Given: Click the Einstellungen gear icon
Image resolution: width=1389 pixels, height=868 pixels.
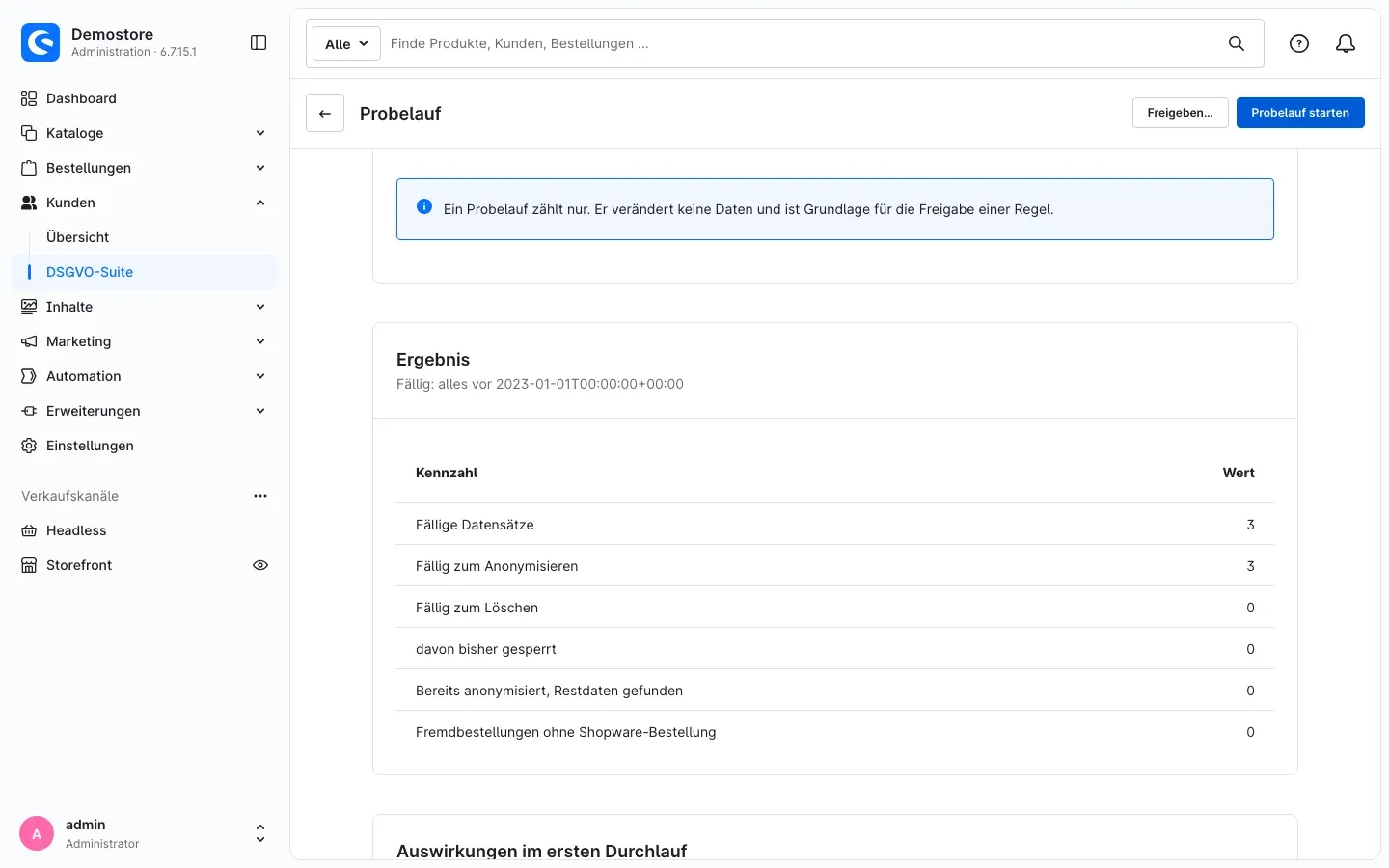Looking at the screenshot, I should pyautogui.click(x=29, y=446).
